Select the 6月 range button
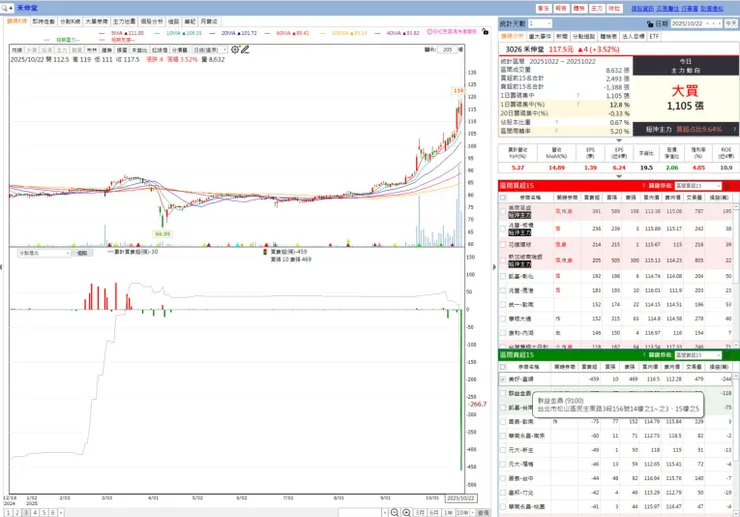This screenshot has width=740, height=517. click(434, 512)
